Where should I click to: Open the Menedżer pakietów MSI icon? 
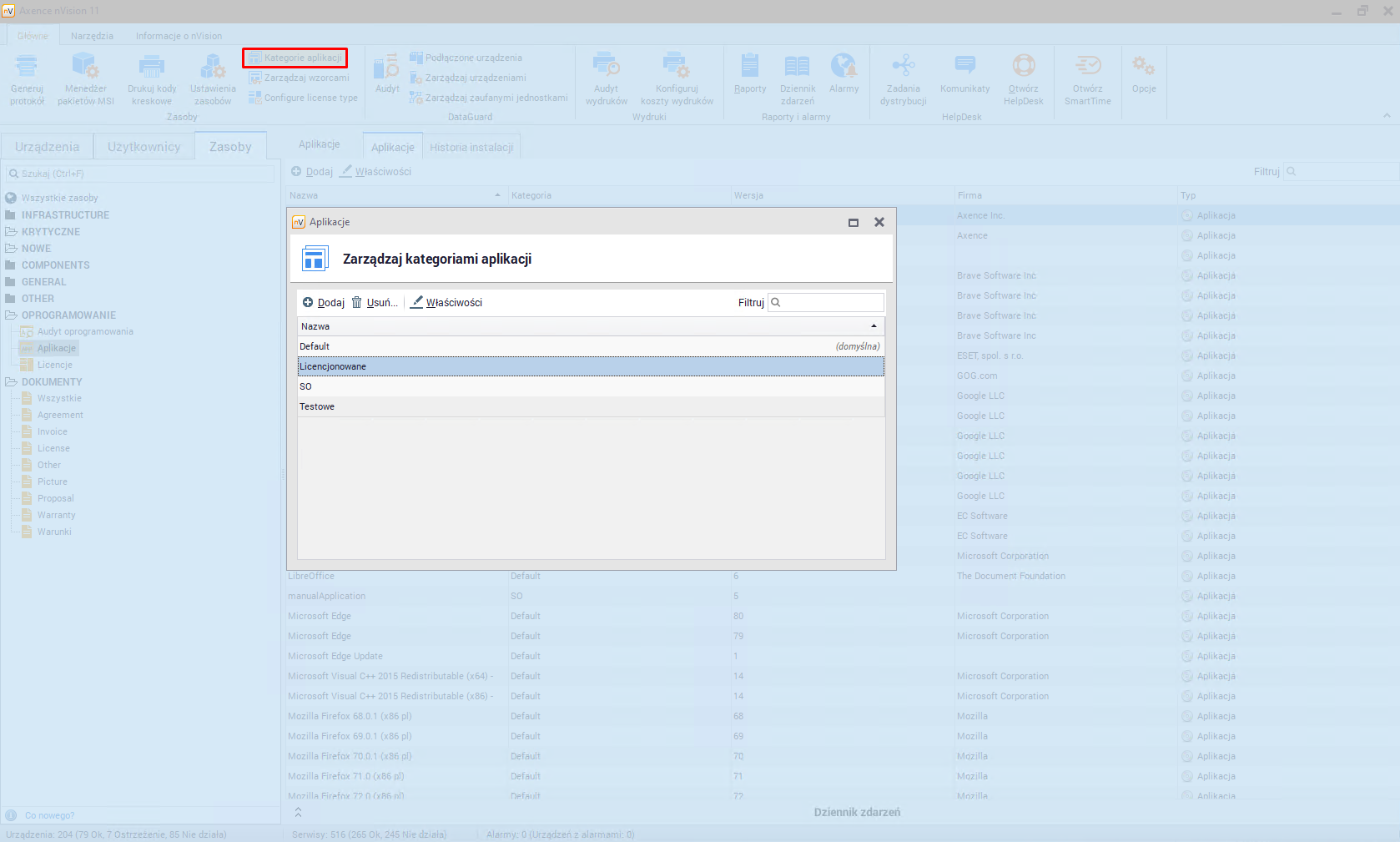(x=85, y=67)
